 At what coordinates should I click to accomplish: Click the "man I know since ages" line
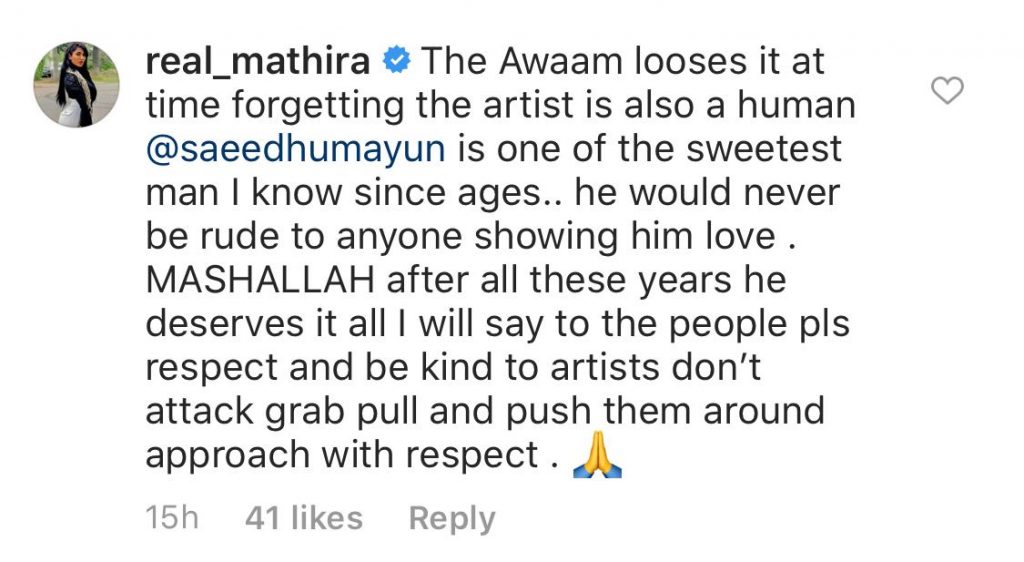coord(492,193)
